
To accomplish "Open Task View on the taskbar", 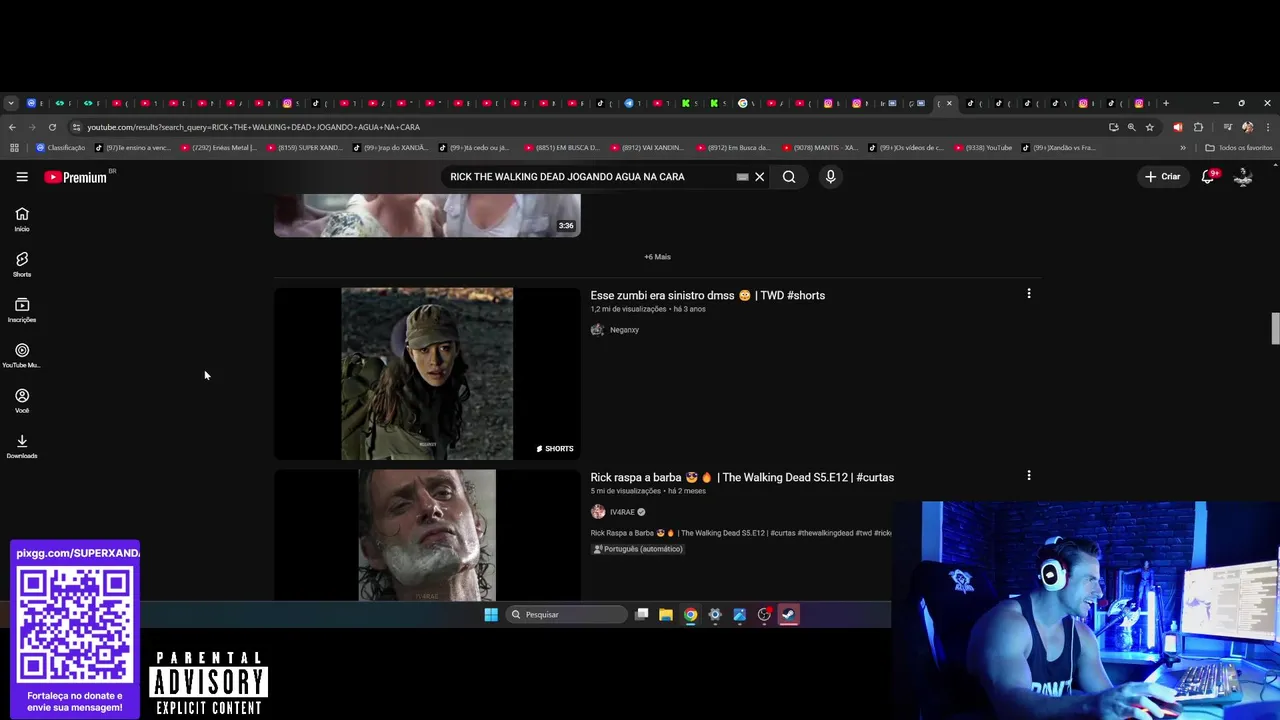I will (642, 615).
